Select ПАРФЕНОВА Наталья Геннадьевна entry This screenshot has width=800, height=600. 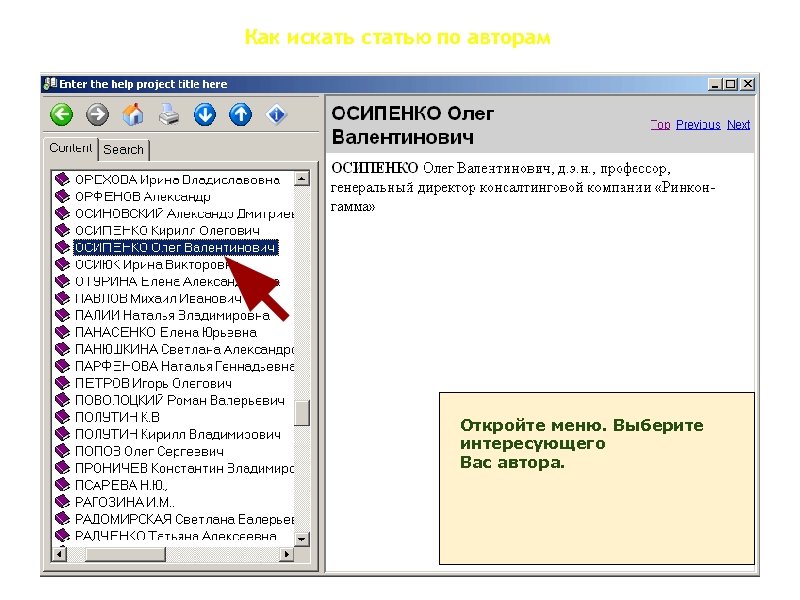185,366
